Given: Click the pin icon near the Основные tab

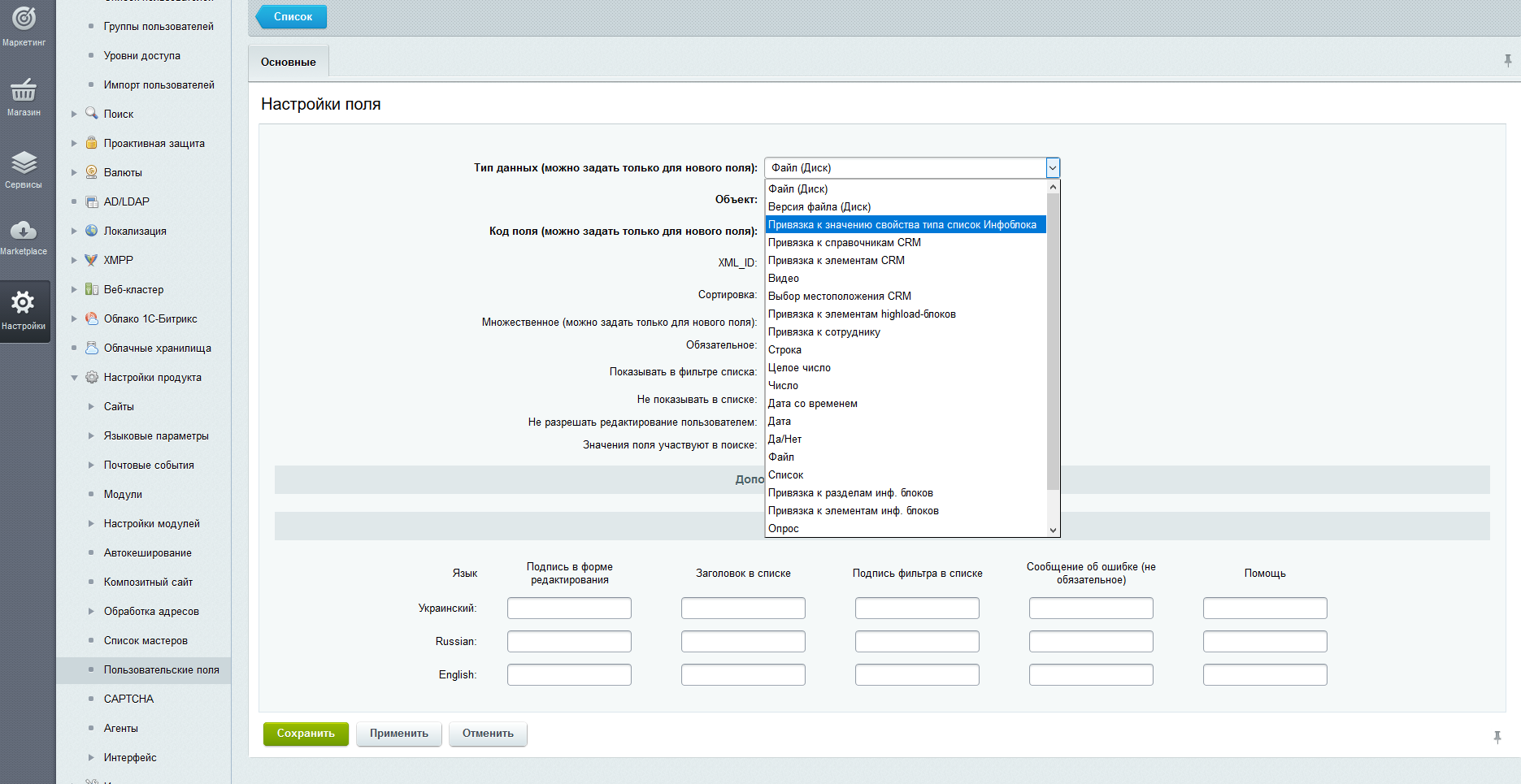Looking at the screenshot, I should pyautogui.click(x=1508, y=61).
